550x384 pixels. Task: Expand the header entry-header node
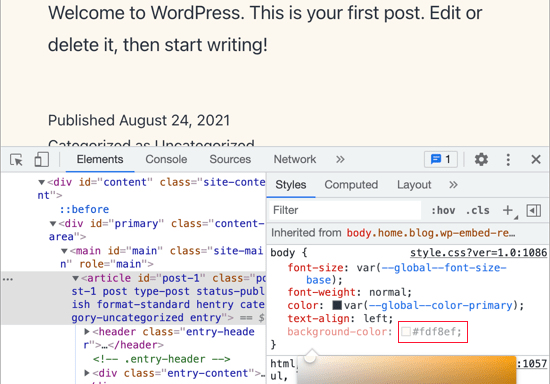pyautogui.click(x=87, y=331)
